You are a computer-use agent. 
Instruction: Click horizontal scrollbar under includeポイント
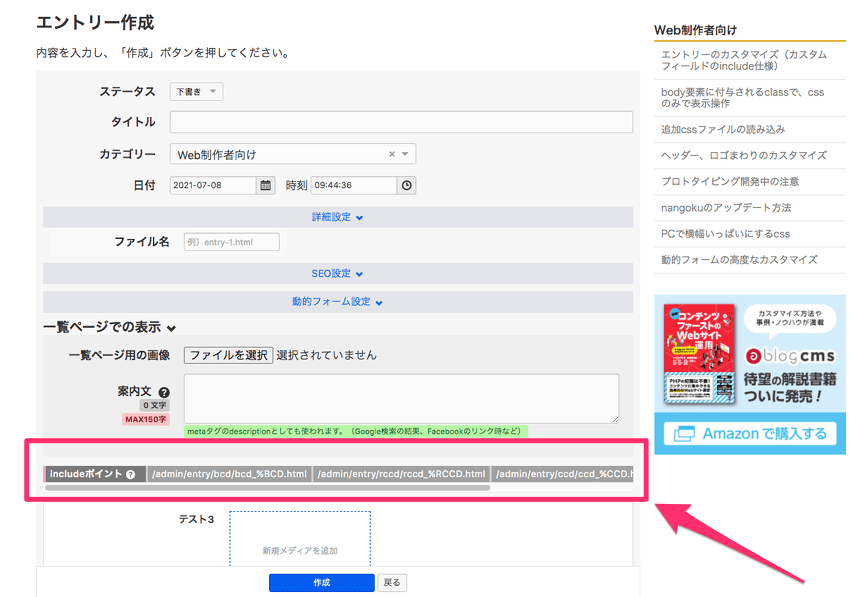click(x=268, y=487)
